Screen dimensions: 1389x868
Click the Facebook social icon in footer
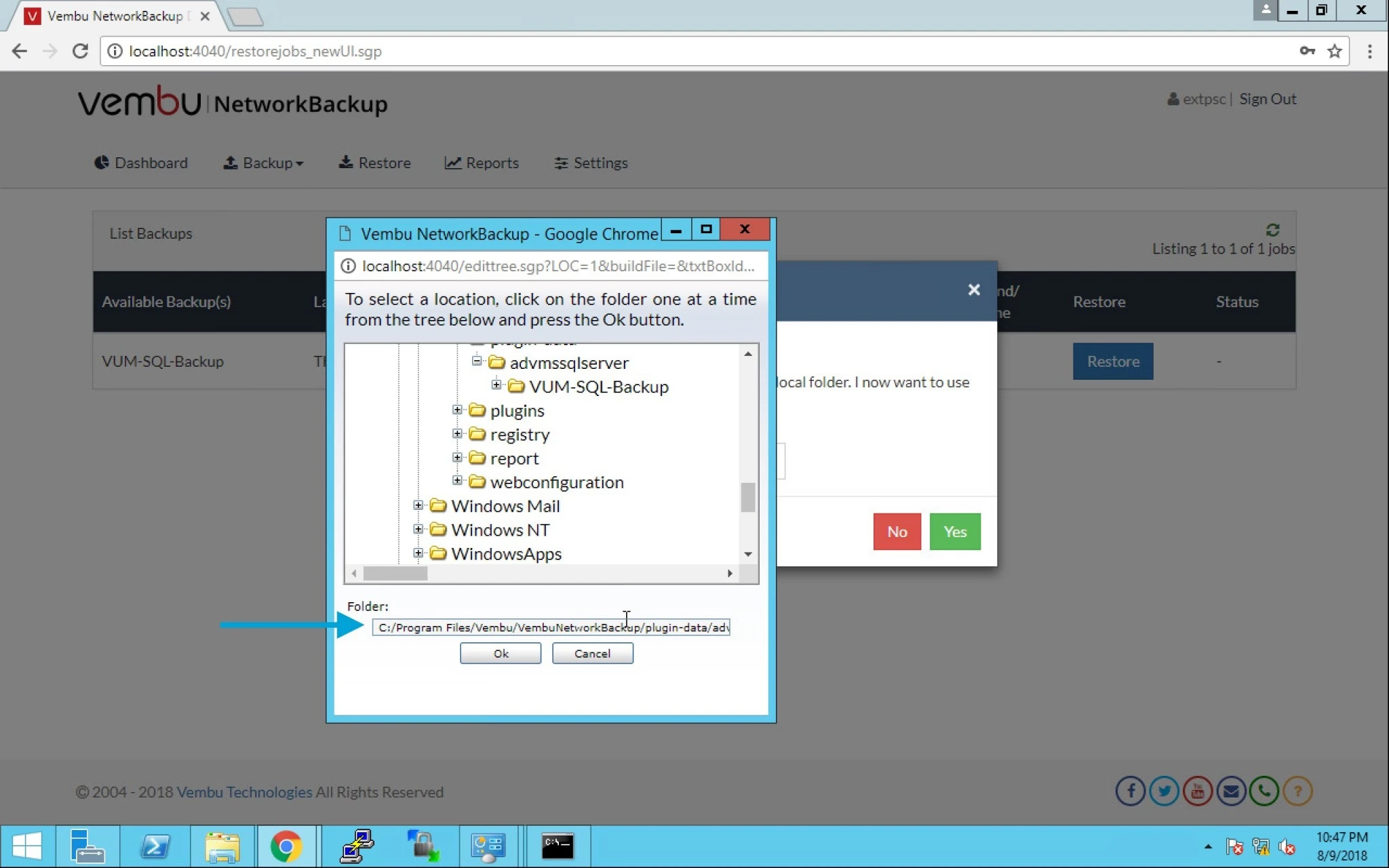tap(1130, 791)
